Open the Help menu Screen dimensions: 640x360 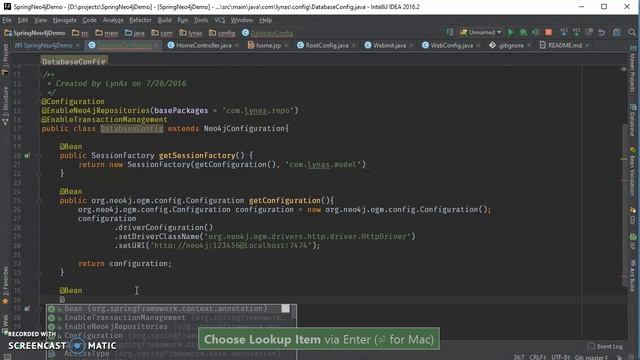265,20
